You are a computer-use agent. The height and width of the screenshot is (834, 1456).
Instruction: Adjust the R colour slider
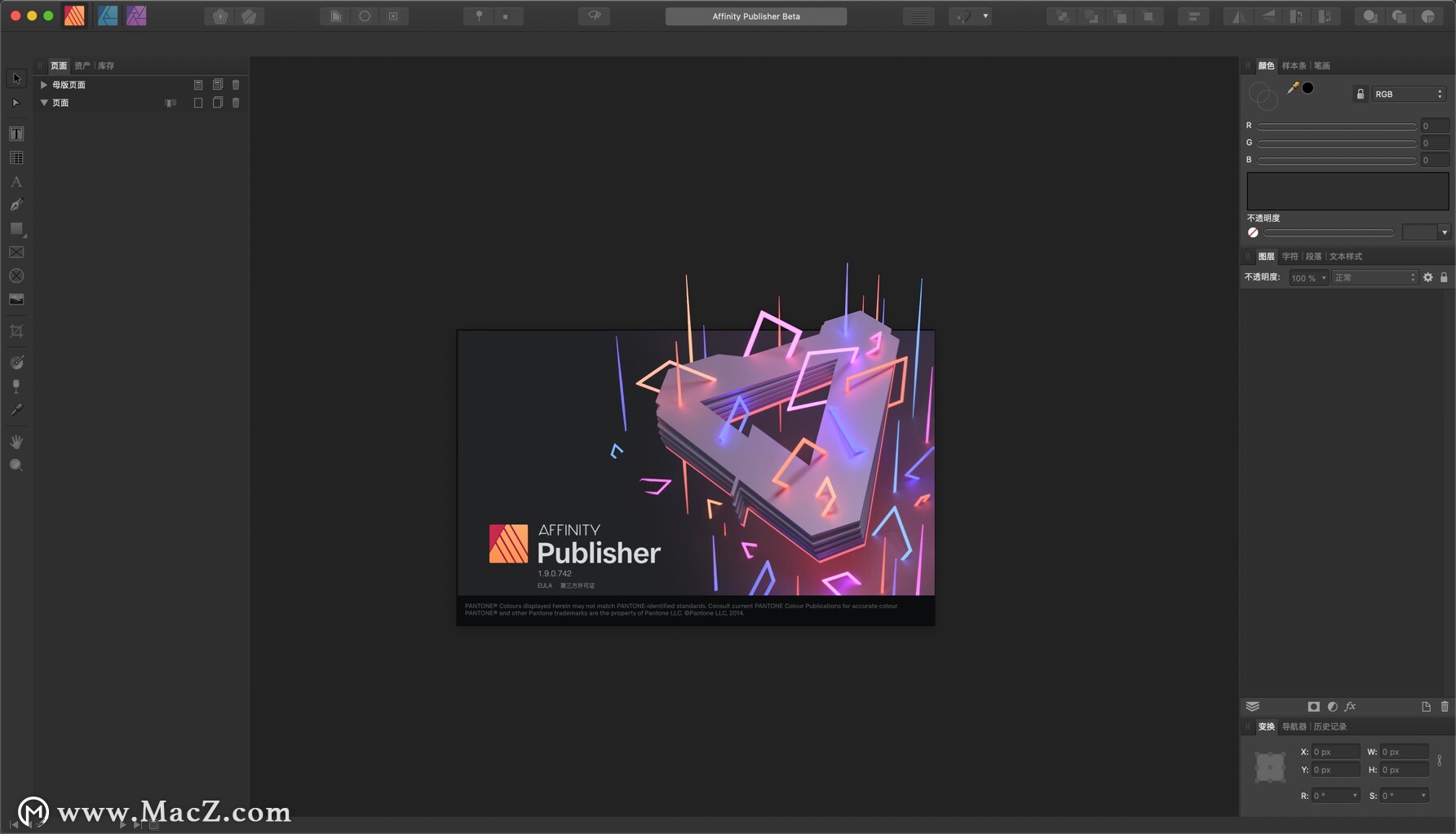[x=1337, y=126]
